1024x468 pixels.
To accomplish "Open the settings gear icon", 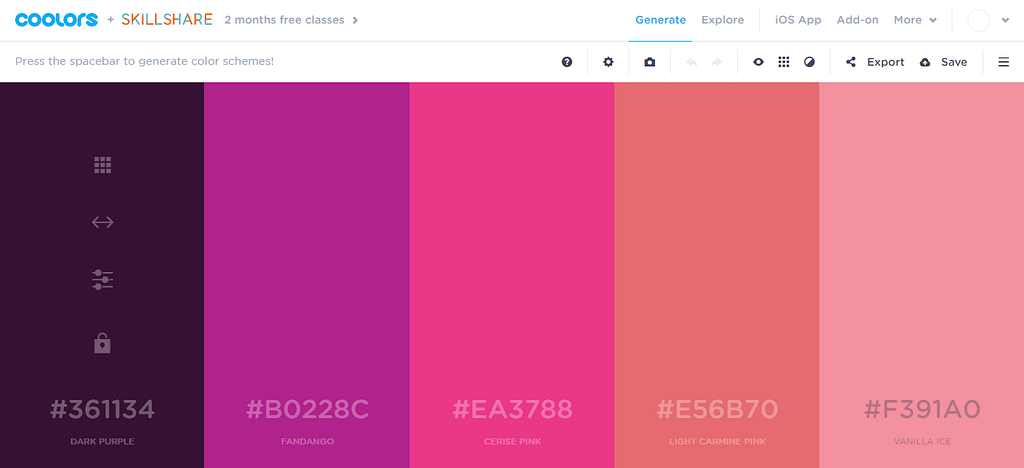I will pos(608,62).
